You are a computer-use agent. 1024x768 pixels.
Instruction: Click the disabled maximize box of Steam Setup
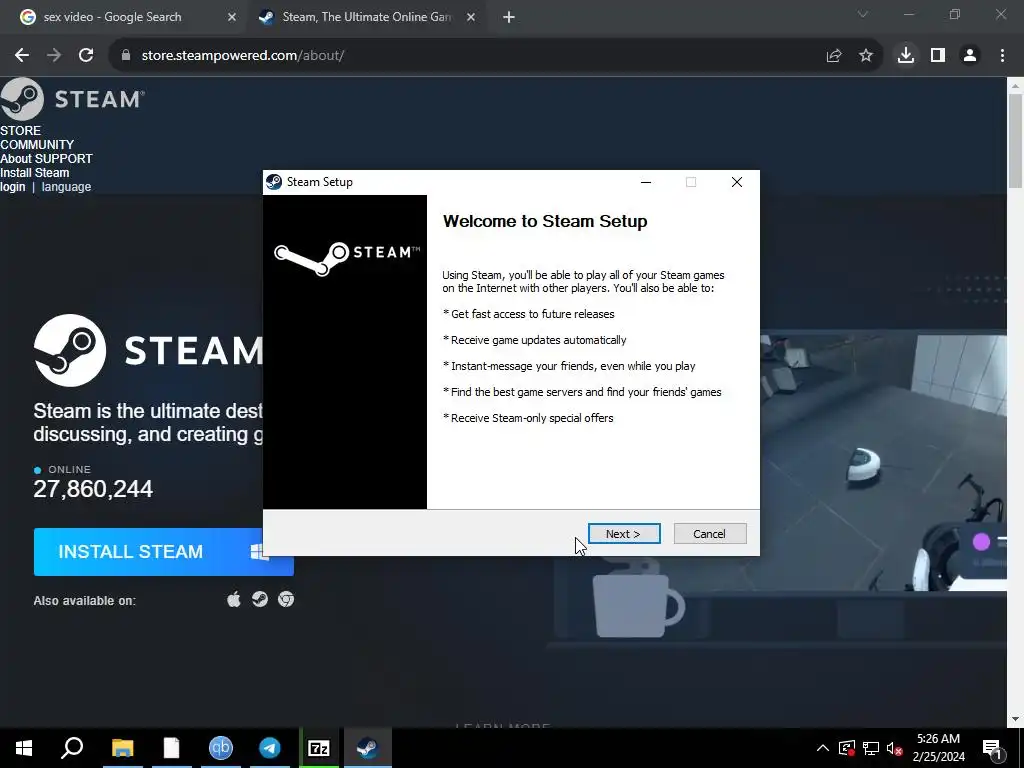691,182
